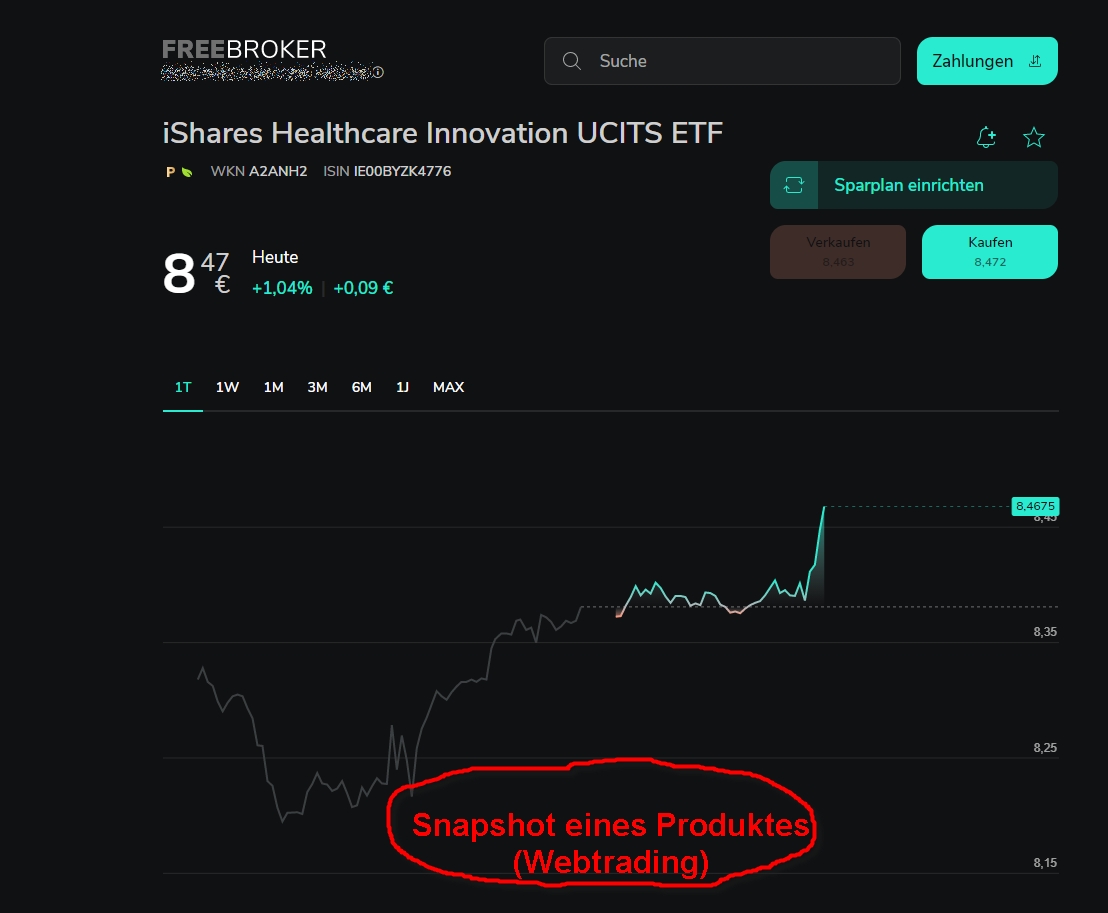Click the search magnifier icon
Viewport: 1108px width, 913px height.
coord(572,61)
